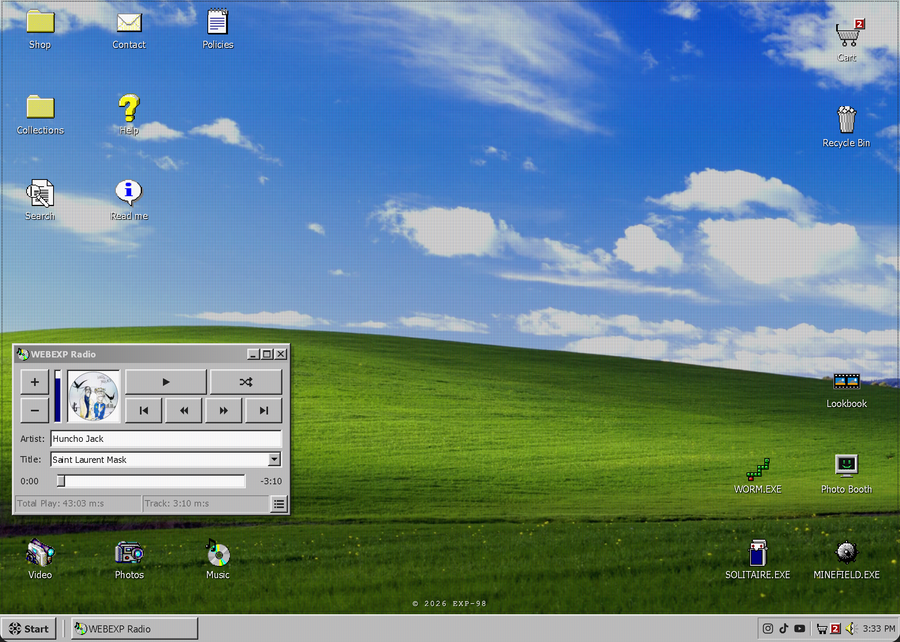Rewind the current track

coord(184,410)
